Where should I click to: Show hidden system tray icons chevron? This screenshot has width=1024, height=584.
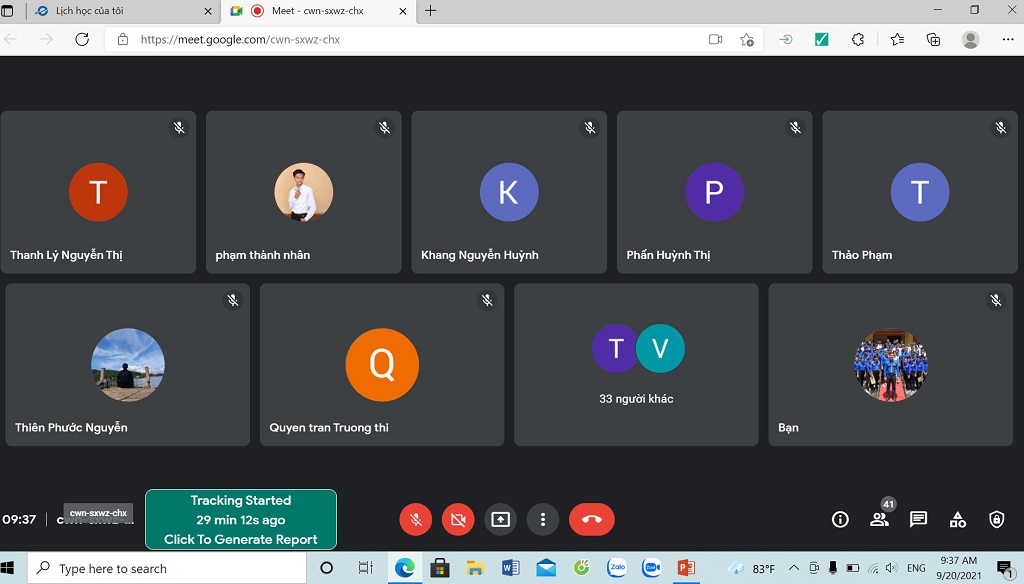pos(794,568)
